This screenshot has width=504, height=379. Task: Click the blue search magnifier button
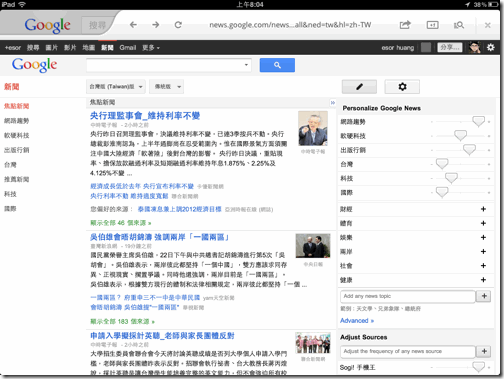[277, 65]
